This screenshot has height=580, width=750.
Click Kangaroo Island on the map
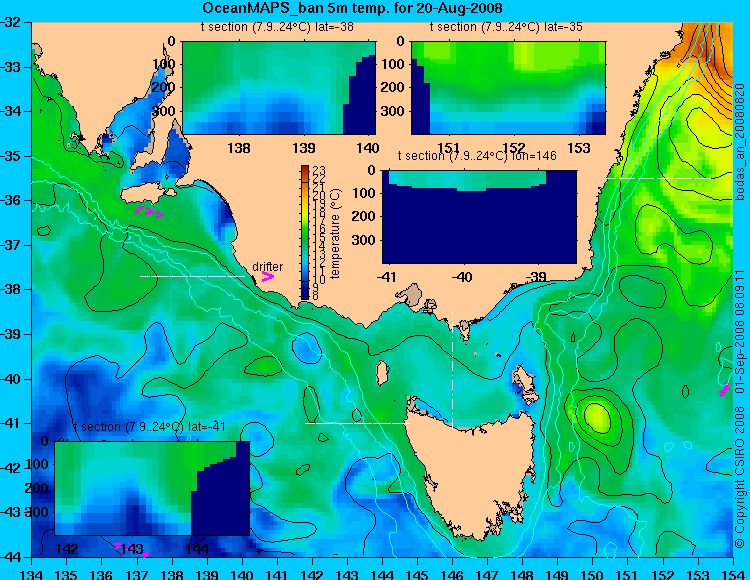[x=147, y=195]
